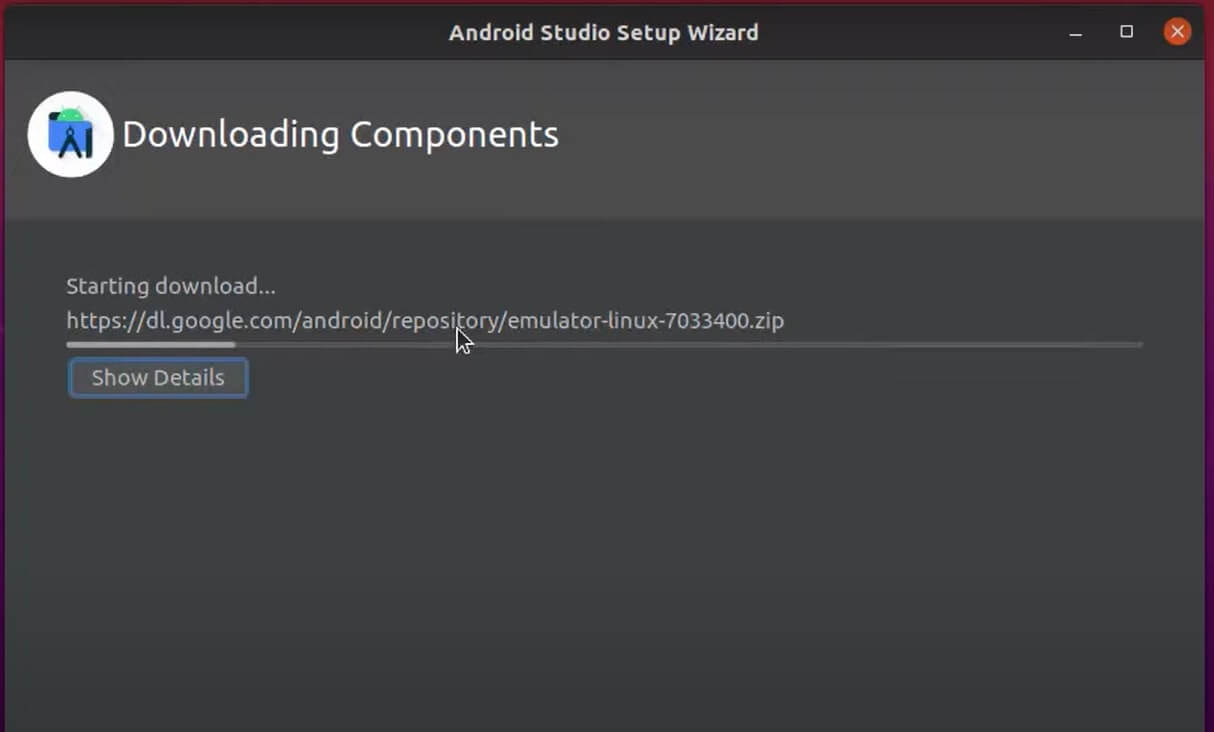1214x732 pixels.
Task: Click the Android Studio logo icon
Action: click(70, 134)
